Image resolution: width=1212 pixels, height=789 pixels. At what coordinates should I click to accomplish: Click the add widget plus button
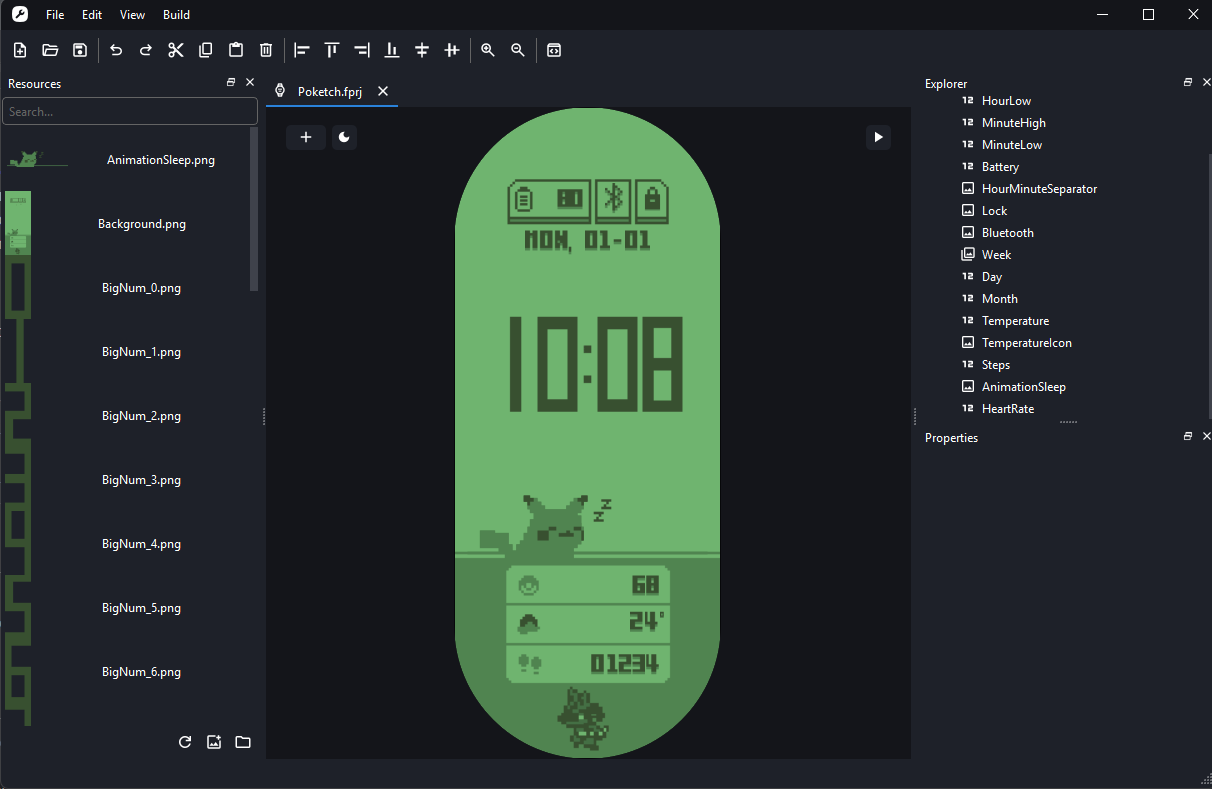pos(306,137)
